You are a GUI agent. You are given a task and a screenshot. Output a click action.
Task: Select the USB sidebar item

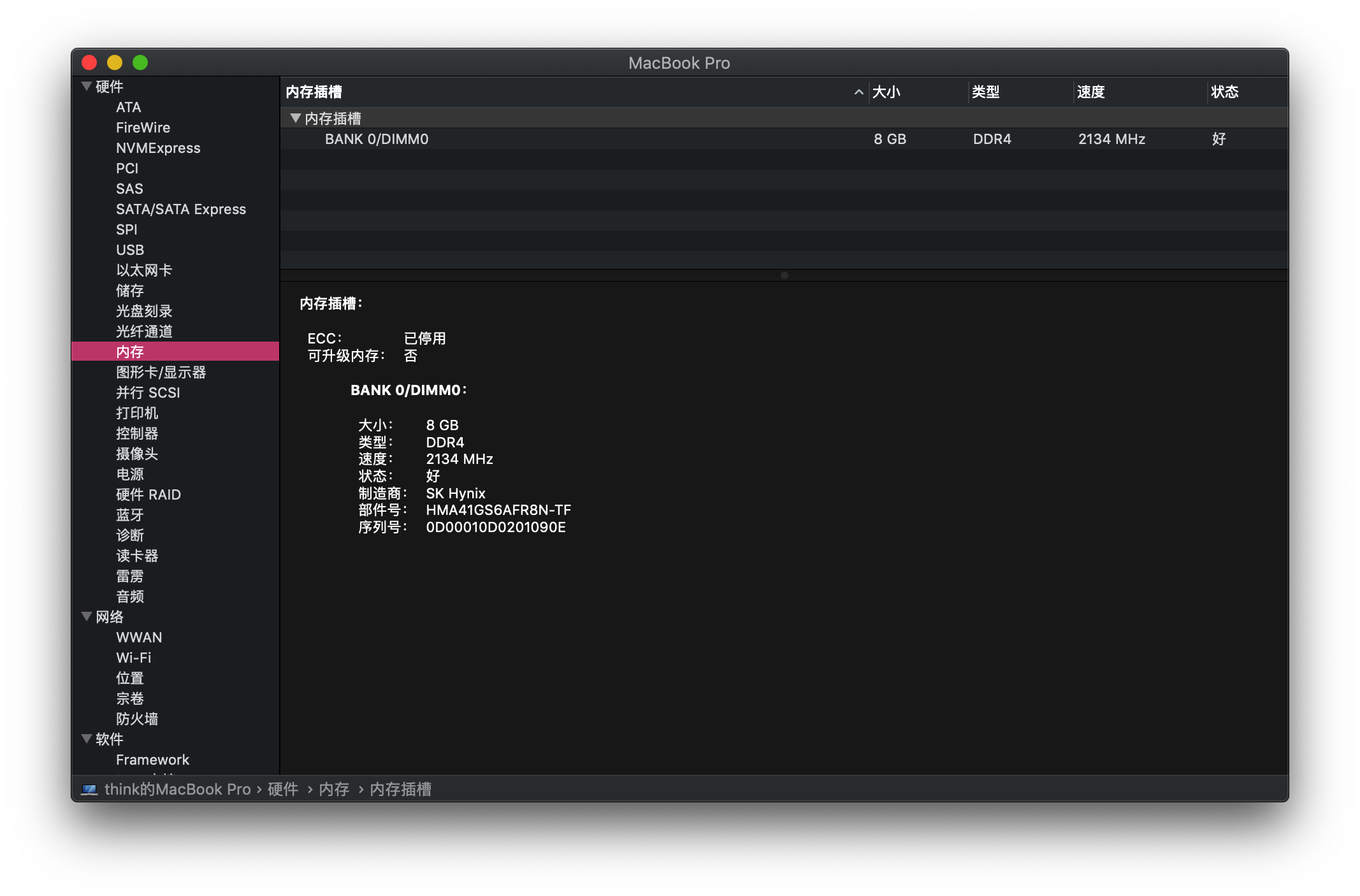pyautogui.click(x=130, y=250)
